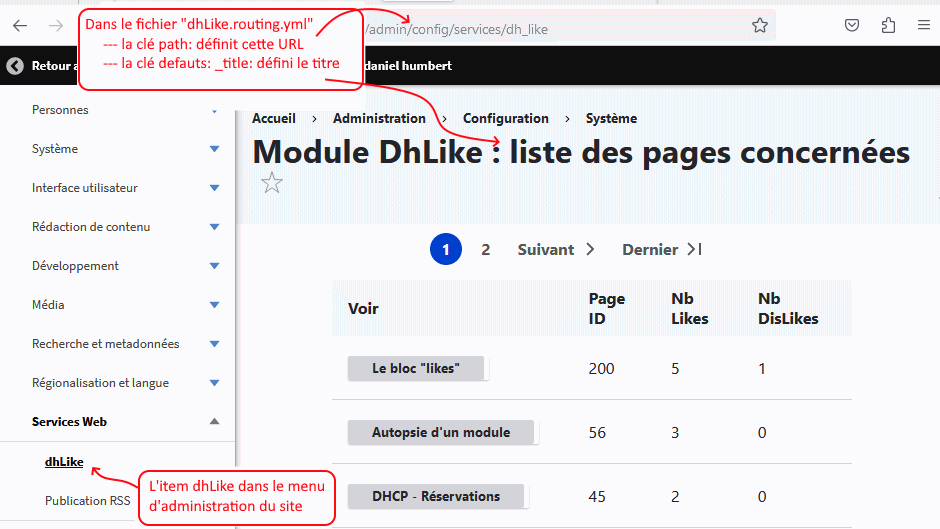Open the dhLike sidebar link
This screenshot has width=940, height=529.
pos(64,462)
